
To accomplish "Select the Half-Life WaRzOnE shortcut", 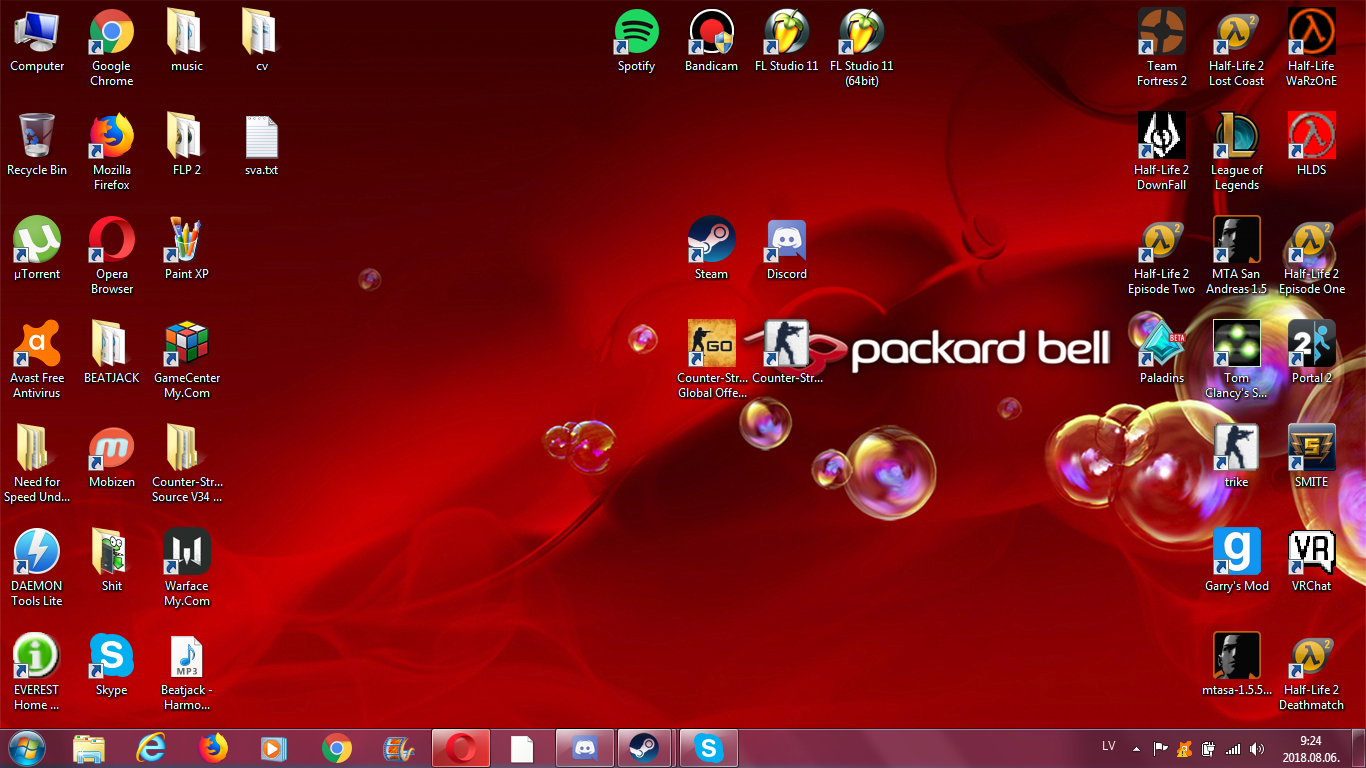I will [x=1312, y=48].
